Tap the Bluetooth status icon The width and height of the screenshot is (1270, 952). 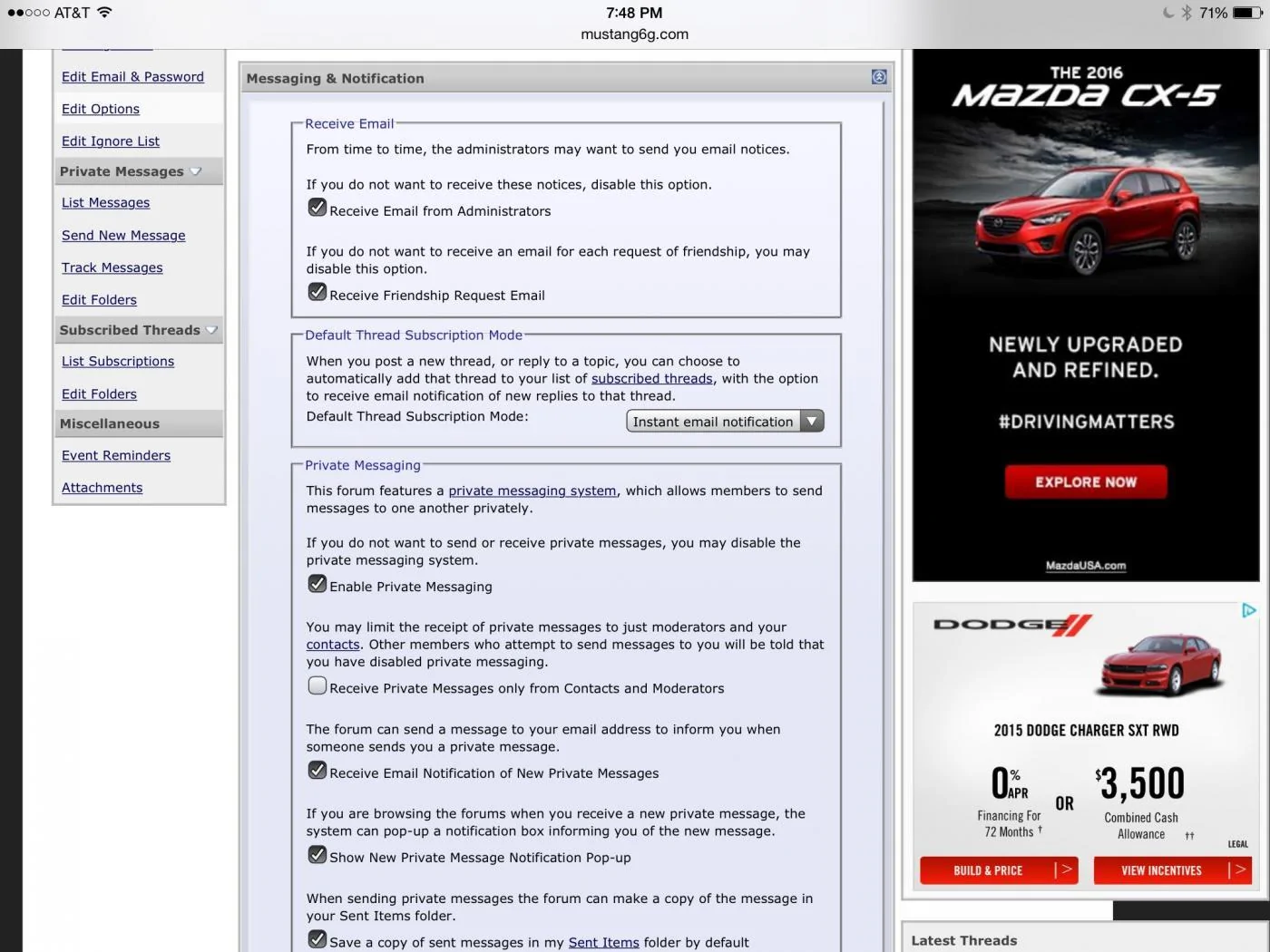tap(1187, 13)
